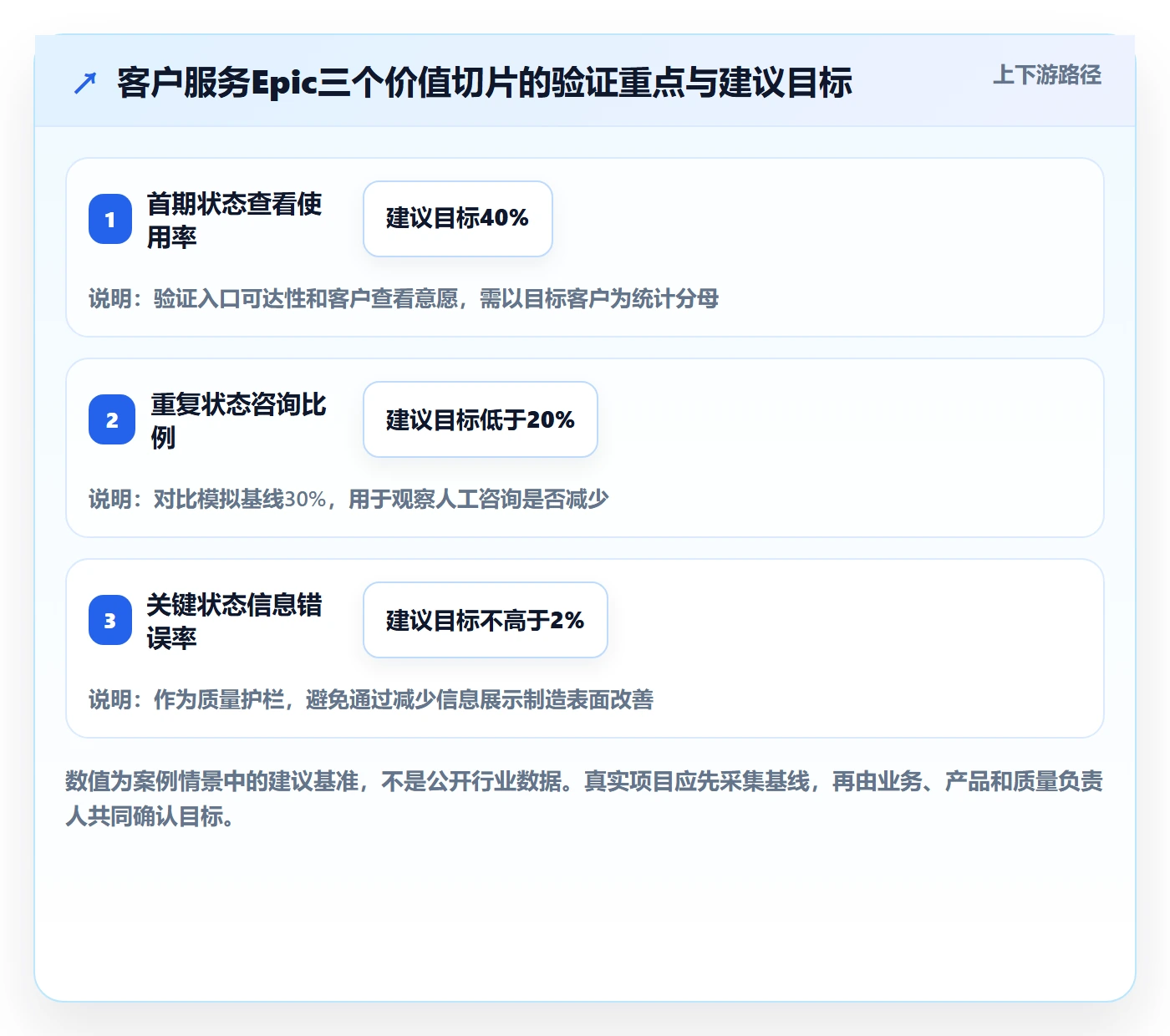Viewport: 1170px width, 1036px height.
Task: Click the blue number 2 badge
Action: pos(112,419)
